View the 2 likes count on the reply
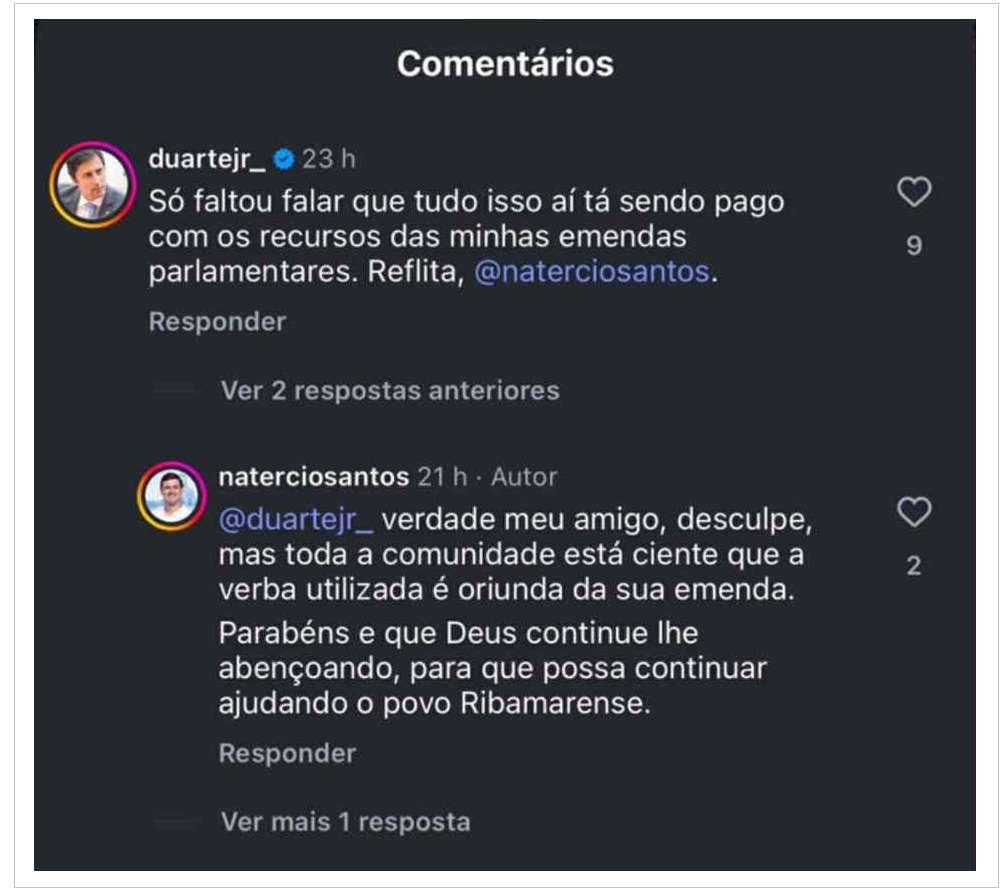The width and height of the screenshot is (1008, 893). 914,567
